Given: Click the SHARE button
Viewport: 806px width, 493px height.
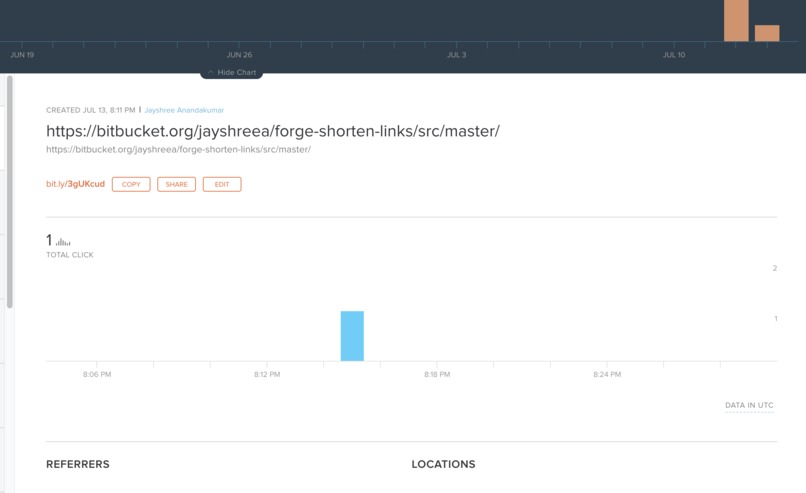Looking at the screenshot, I should tap(176, 184).
